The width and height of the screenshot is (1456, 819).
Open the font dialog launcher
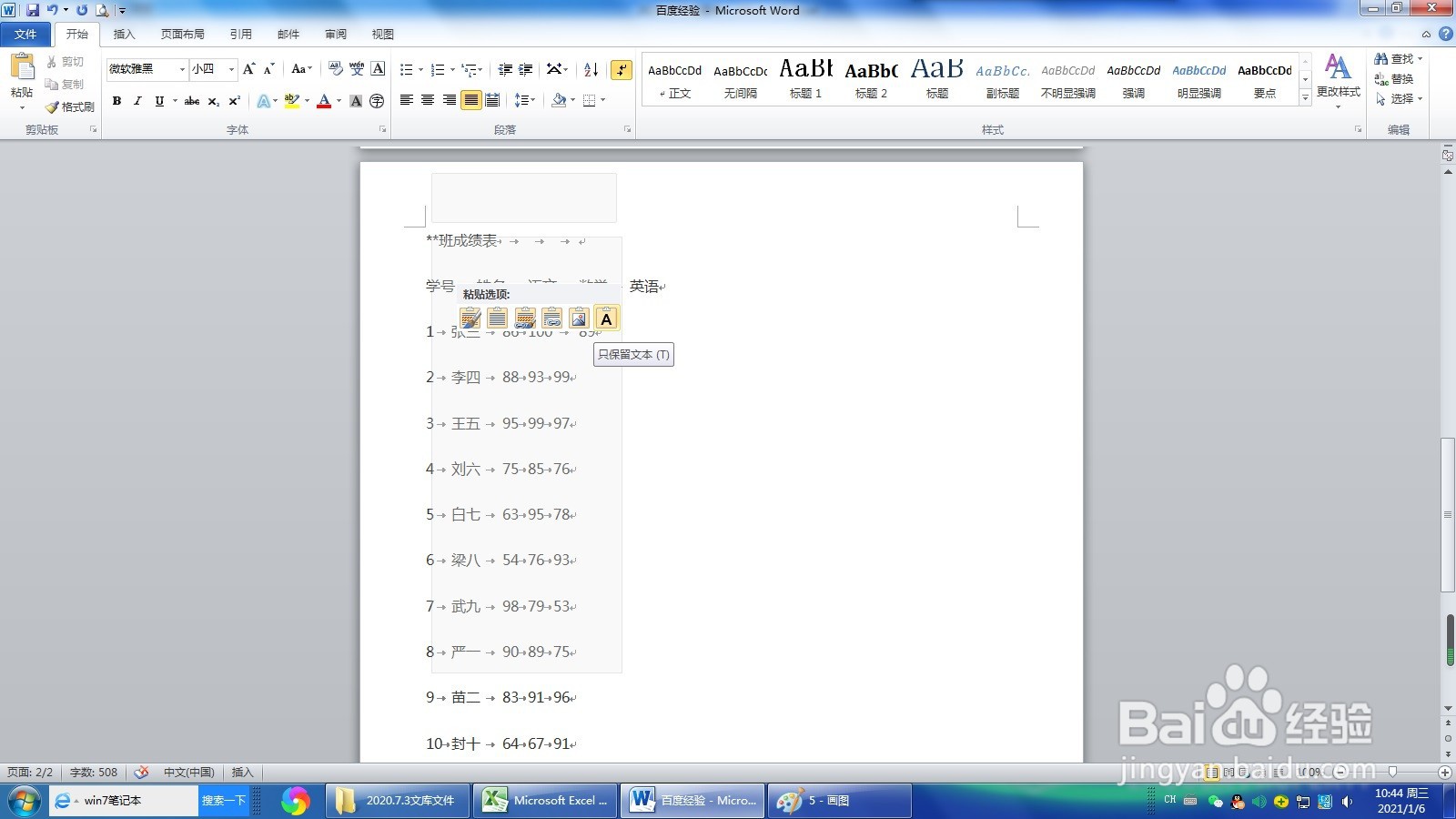coord(382,129)
